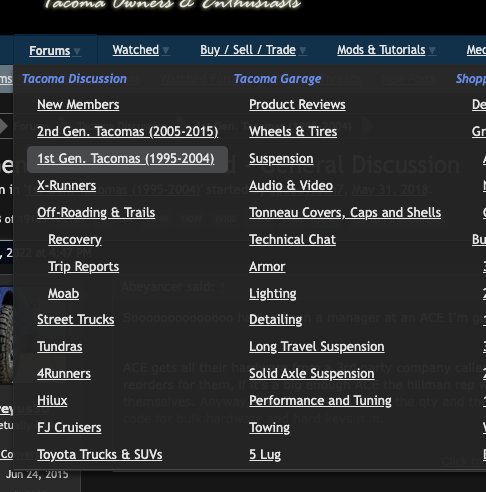
Task: Open the Product Reviews forum
Action: pos(297,105)
